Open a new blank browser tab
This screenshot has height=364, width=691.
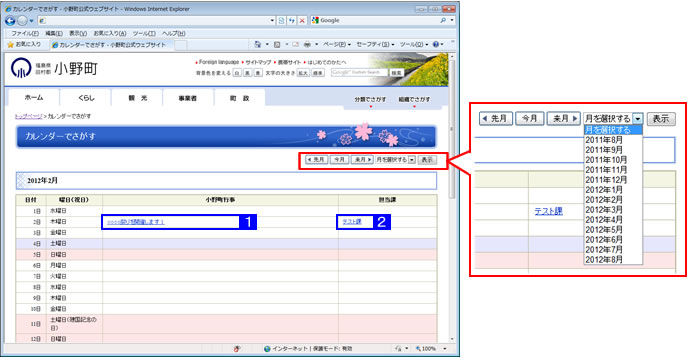coord(181,45)
